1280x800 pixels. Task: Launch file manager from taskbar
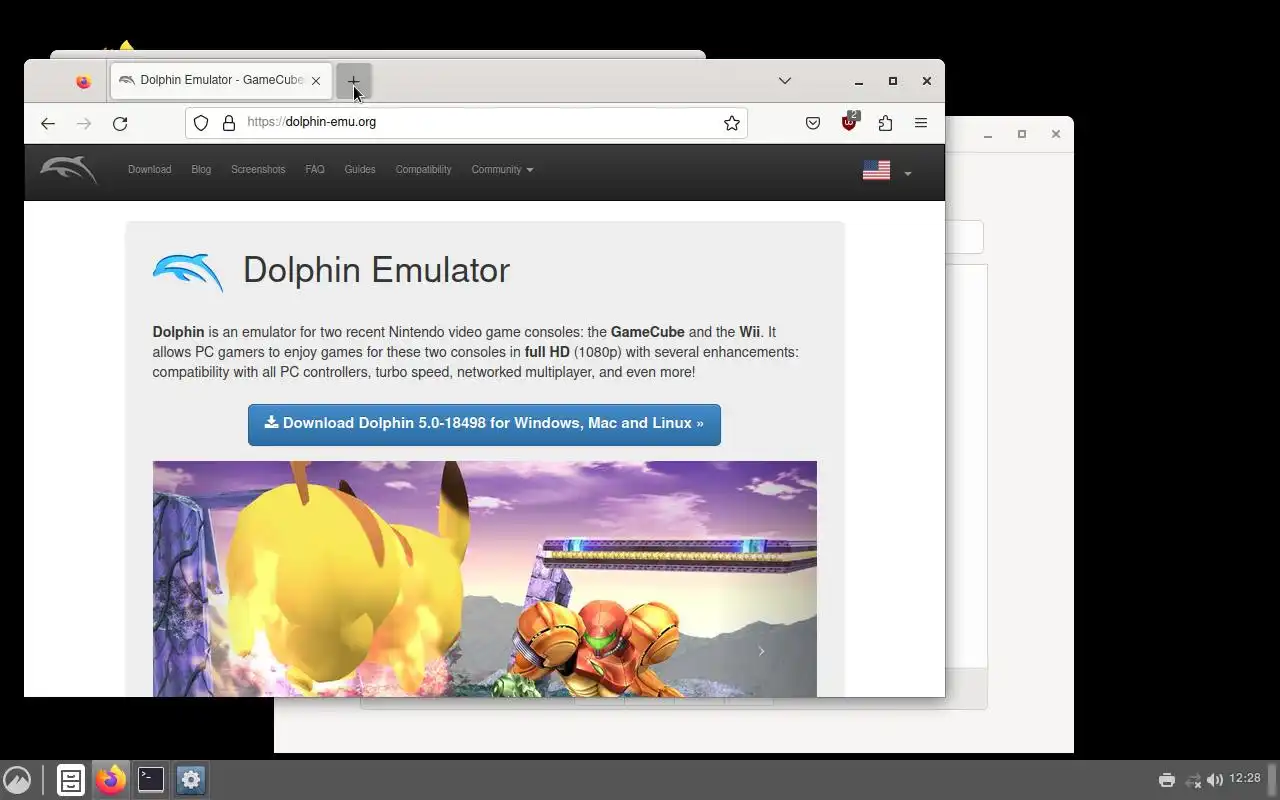71,780
